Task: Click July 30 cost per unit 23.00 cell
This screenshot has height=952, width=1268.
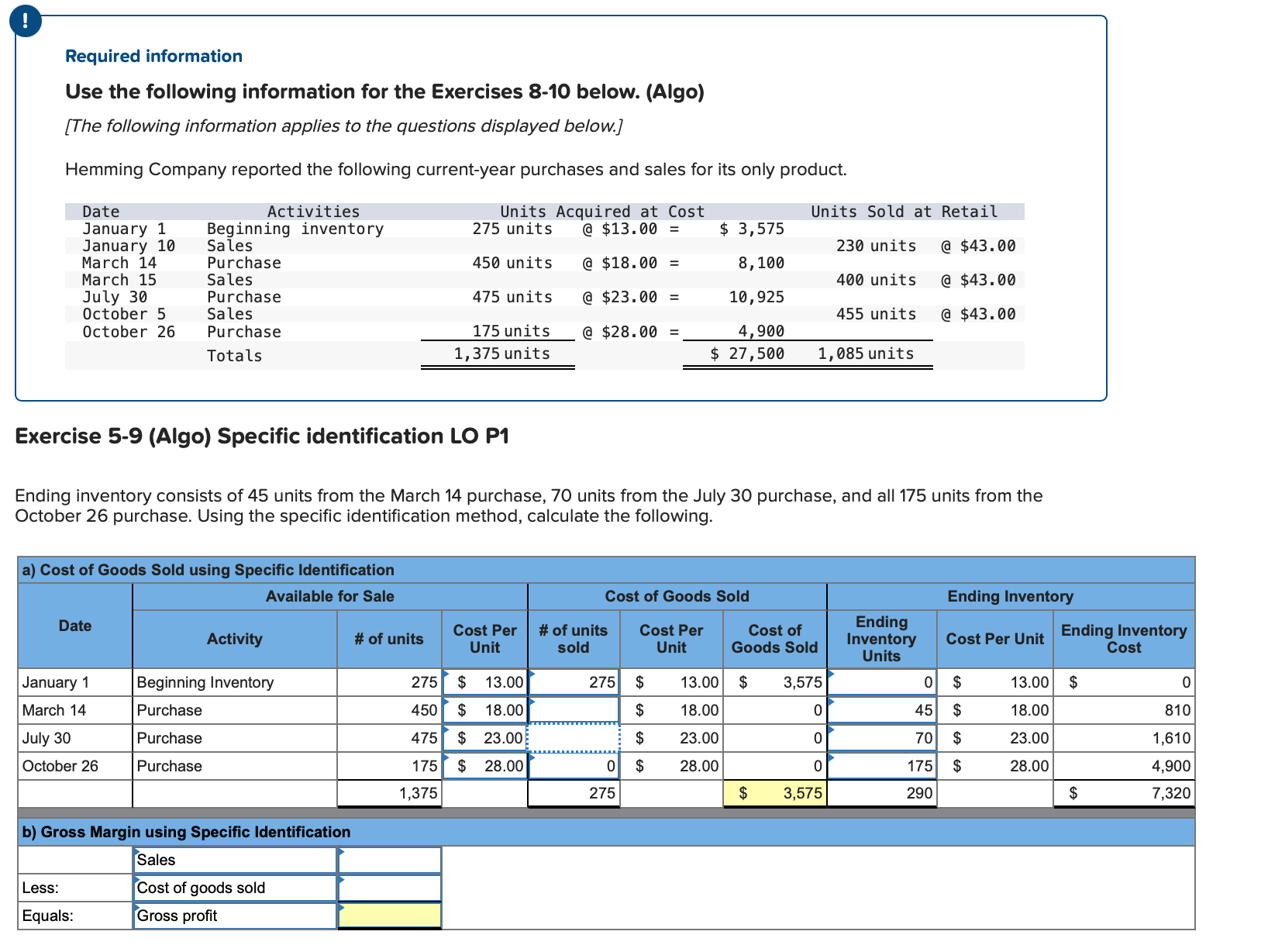Action: [485, 738]
